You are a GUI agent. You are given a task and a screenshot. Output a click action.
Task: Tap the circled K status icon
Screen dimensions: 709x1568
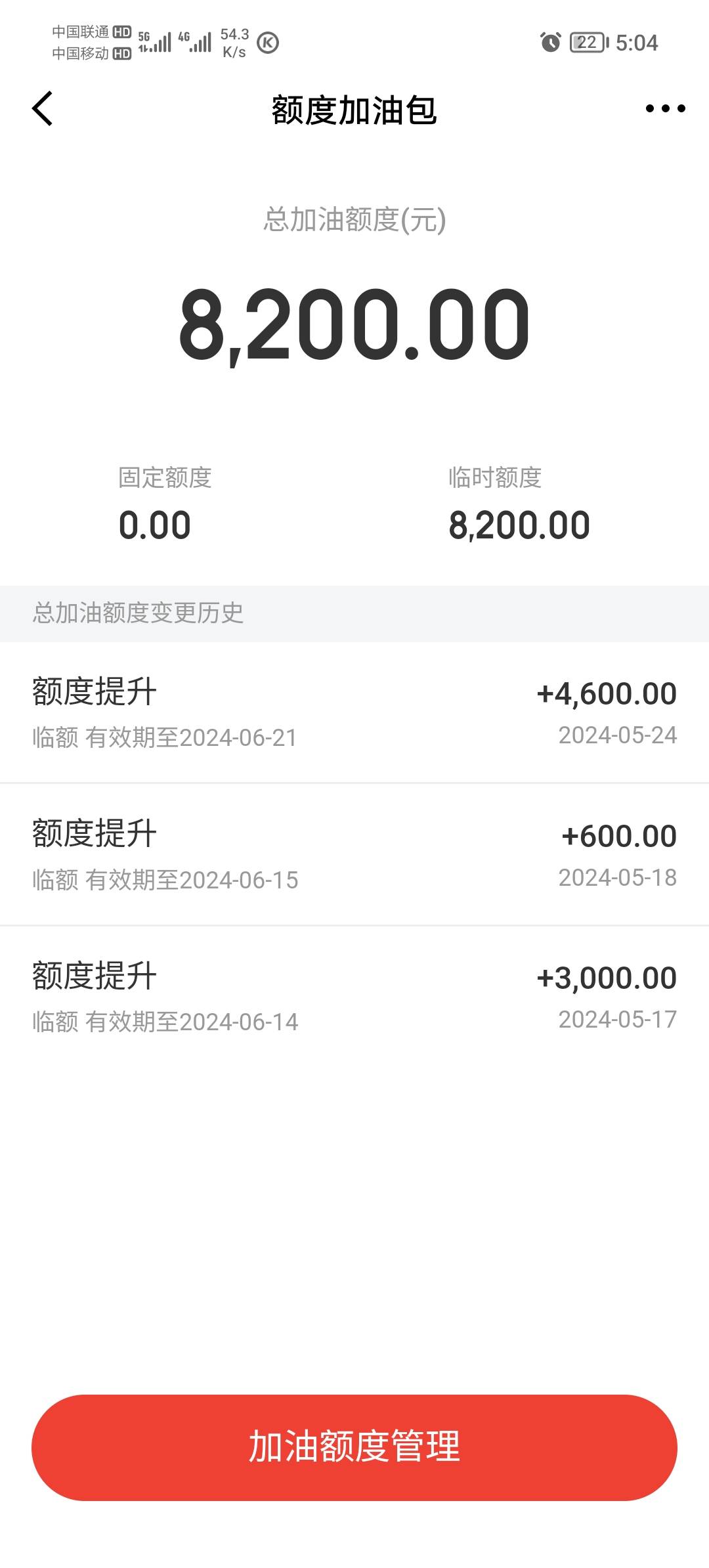tap(268, 43)
